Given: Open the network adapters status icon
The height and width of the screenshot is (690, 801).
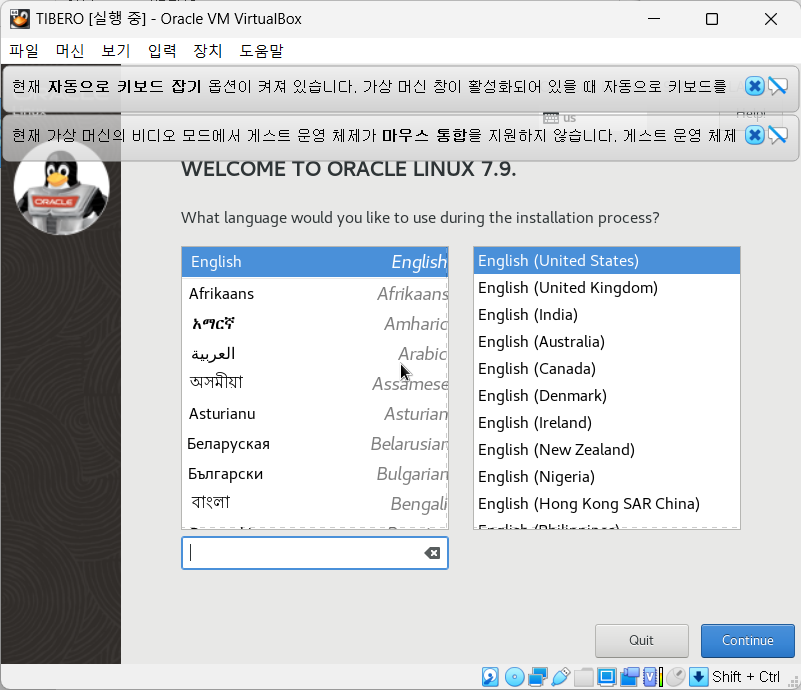Looking at the screenshot, I should click(x=538, y=677).
